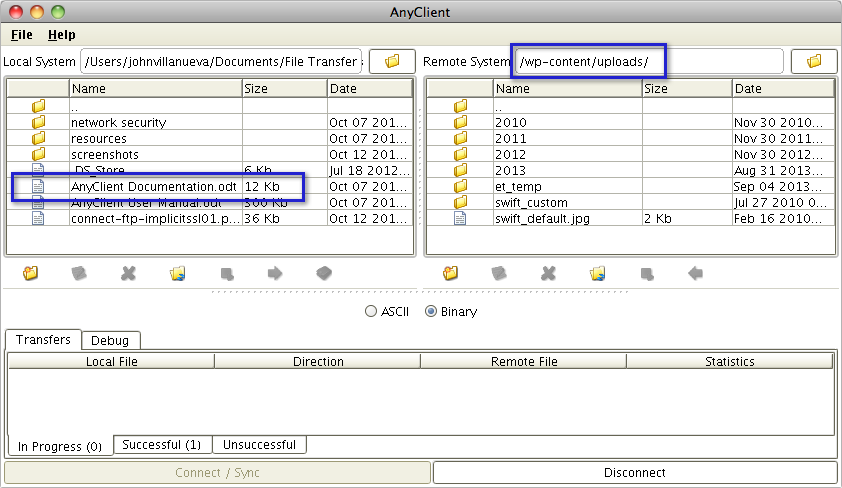
Task: Select remote folder '2011'
Action: 511,139
